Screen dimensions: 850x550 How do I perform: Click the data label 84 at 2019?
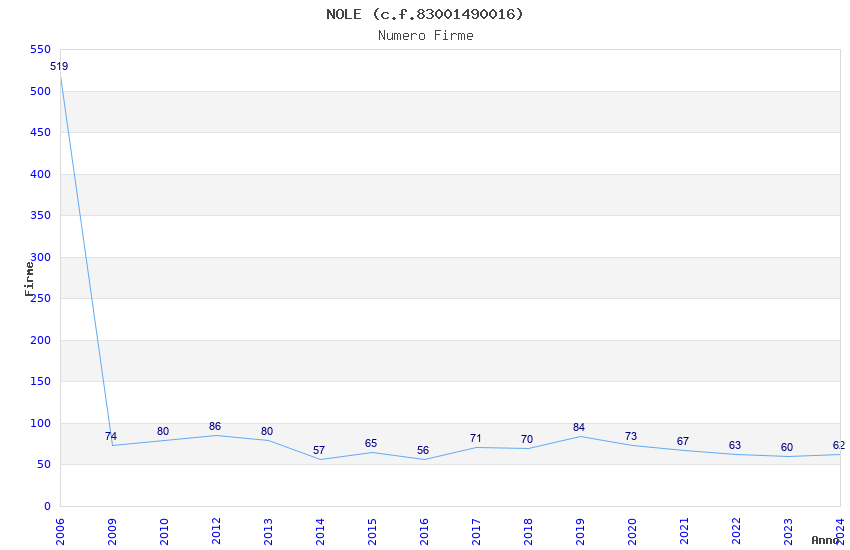coord(579,428)
